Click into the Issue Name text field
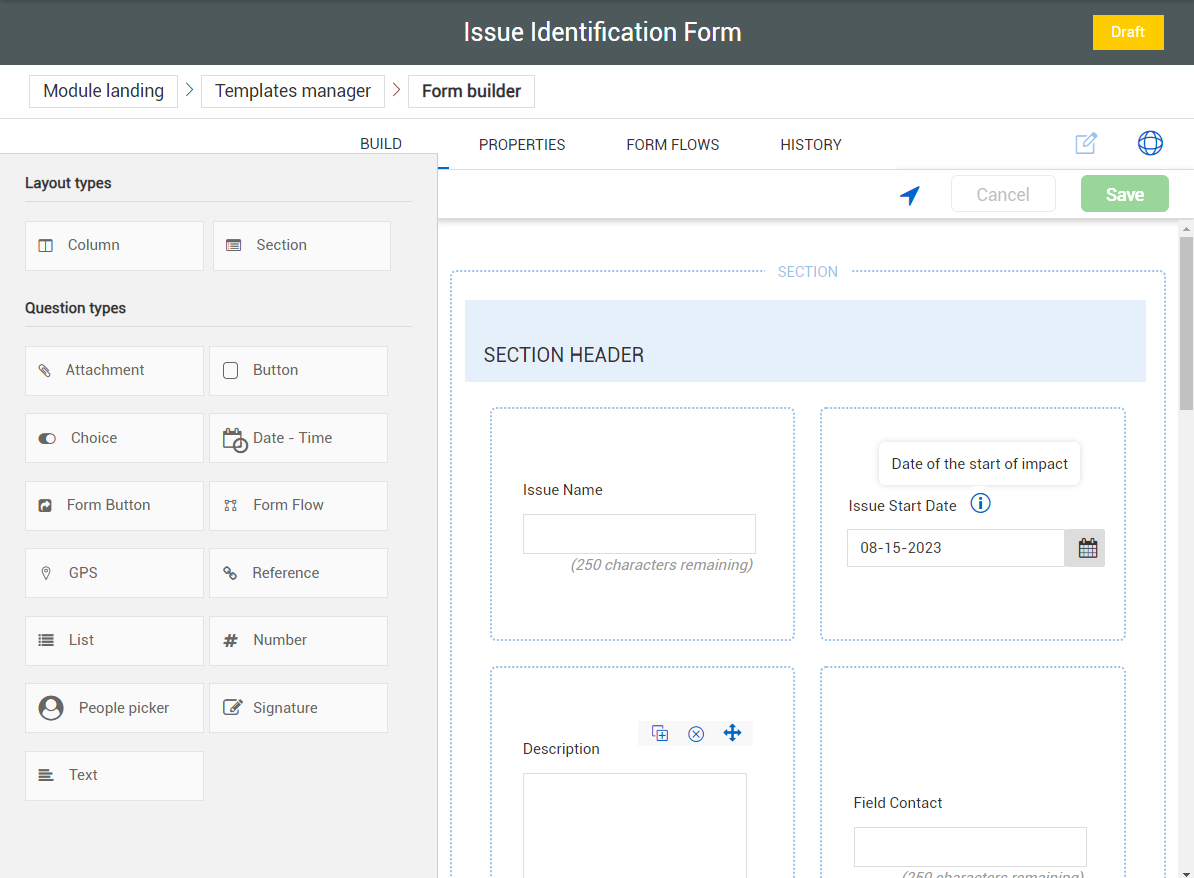 point(639,534)
